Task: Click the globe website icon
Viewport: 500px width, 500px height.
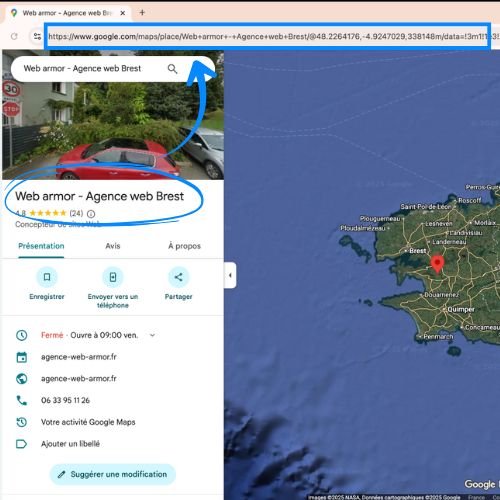Action: 22,379
